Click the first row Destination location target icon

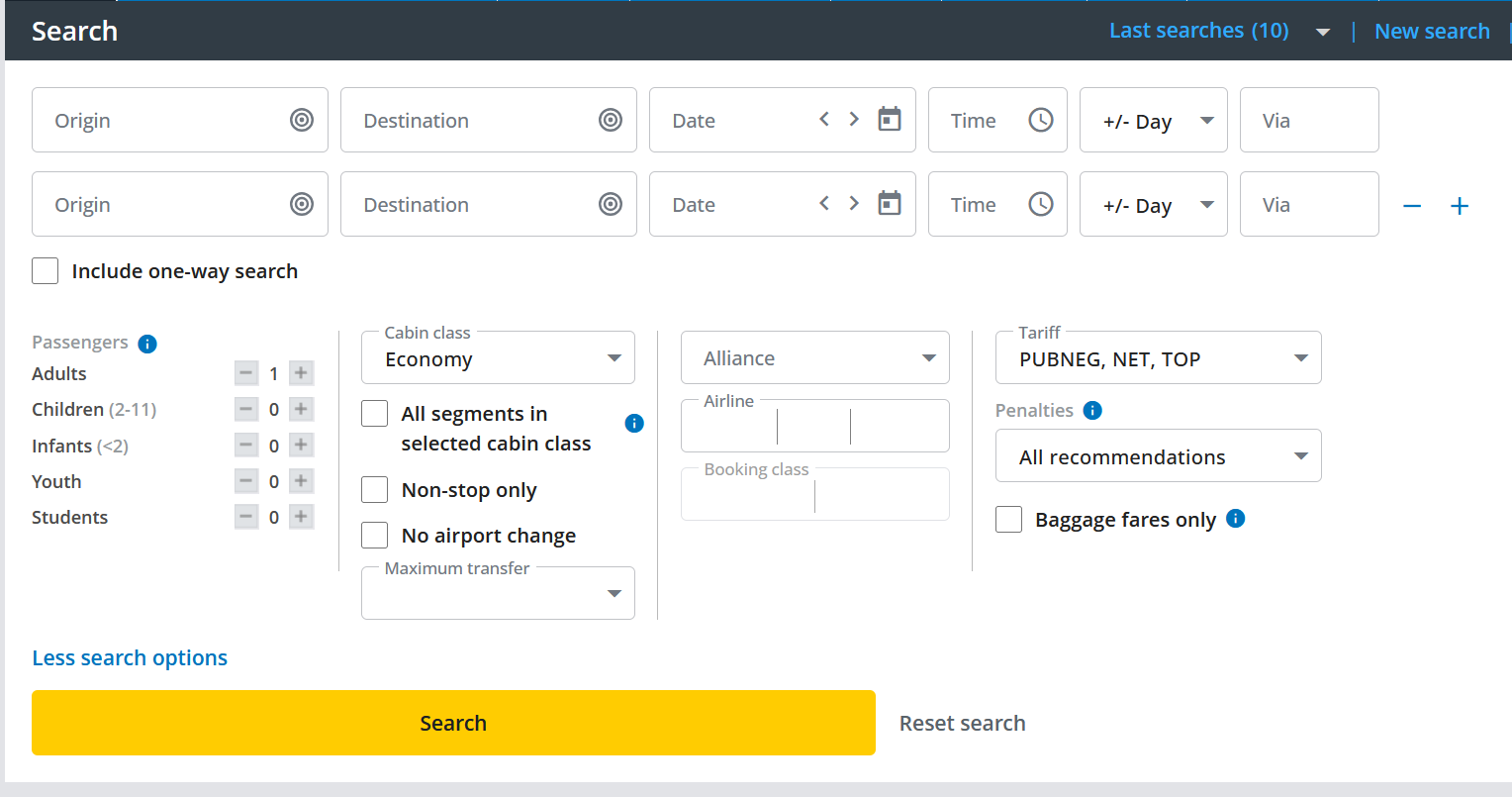611,120
